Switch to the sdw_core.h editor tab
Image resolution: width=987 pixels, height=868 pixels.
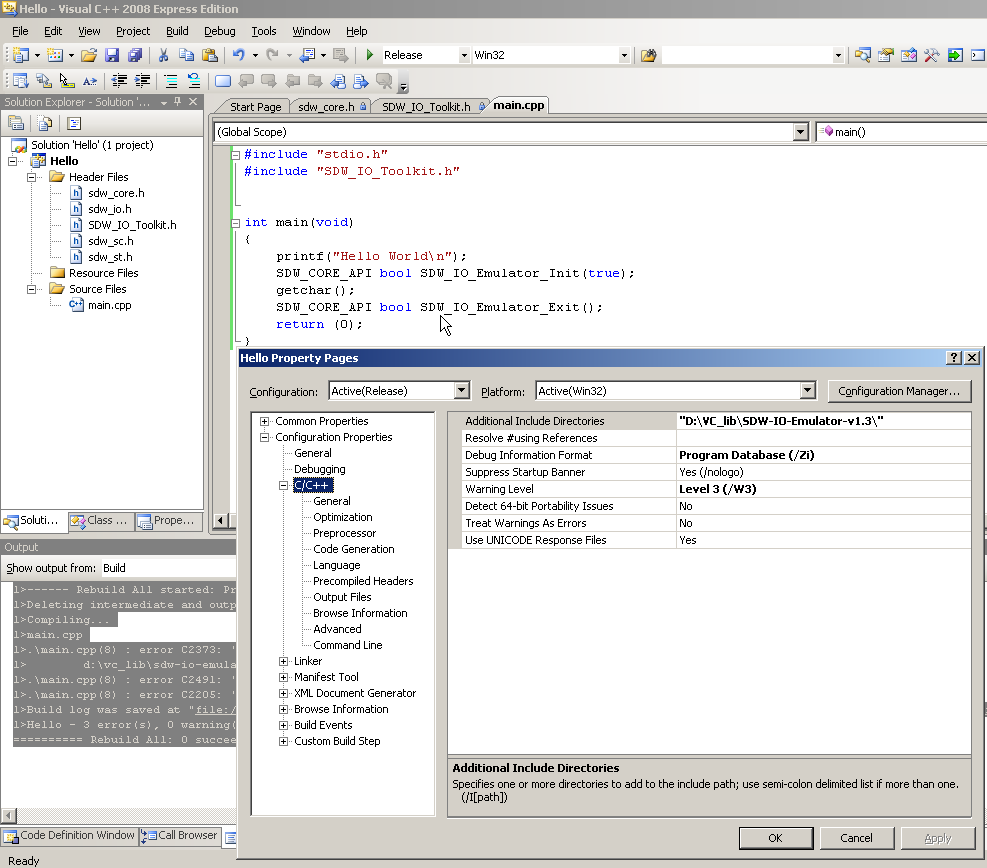point(330,106)
